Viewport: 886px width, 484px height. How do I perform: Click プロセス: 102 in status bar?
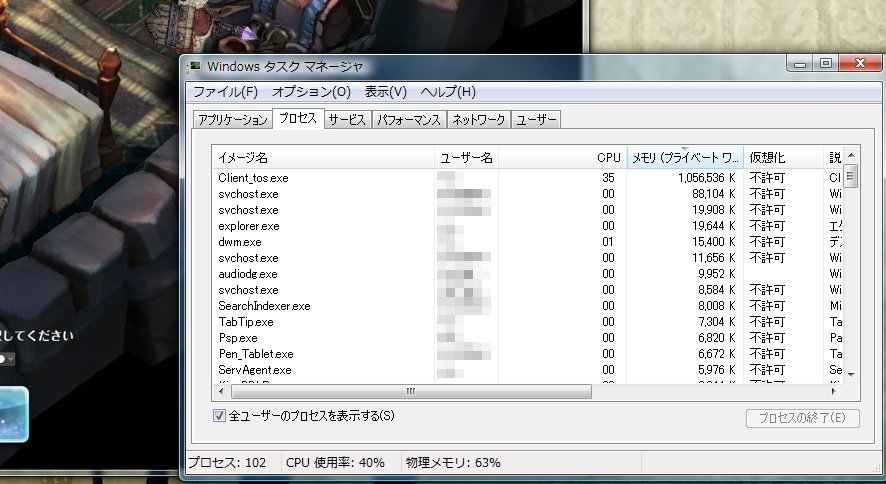227,463
